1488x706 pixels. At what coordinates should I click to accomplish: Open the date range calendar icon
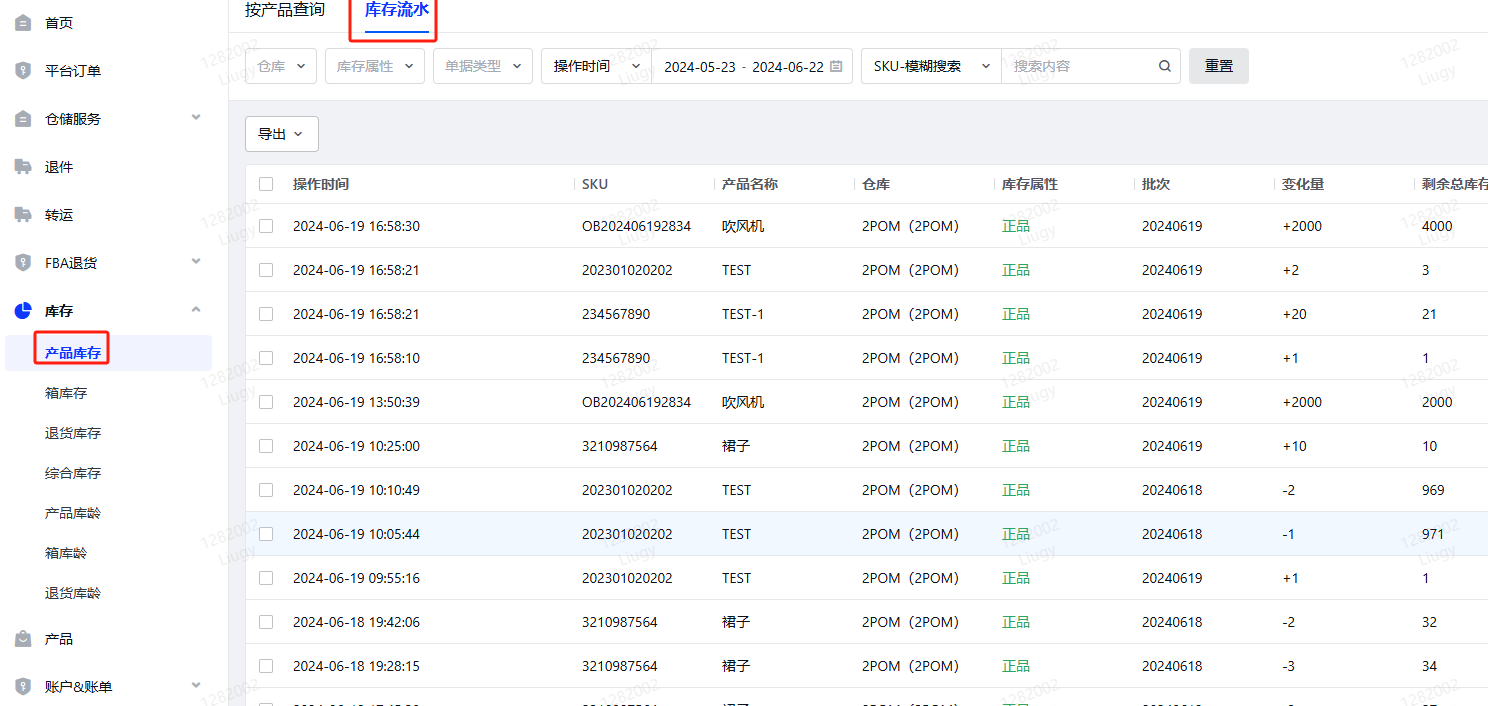point(836,66)
